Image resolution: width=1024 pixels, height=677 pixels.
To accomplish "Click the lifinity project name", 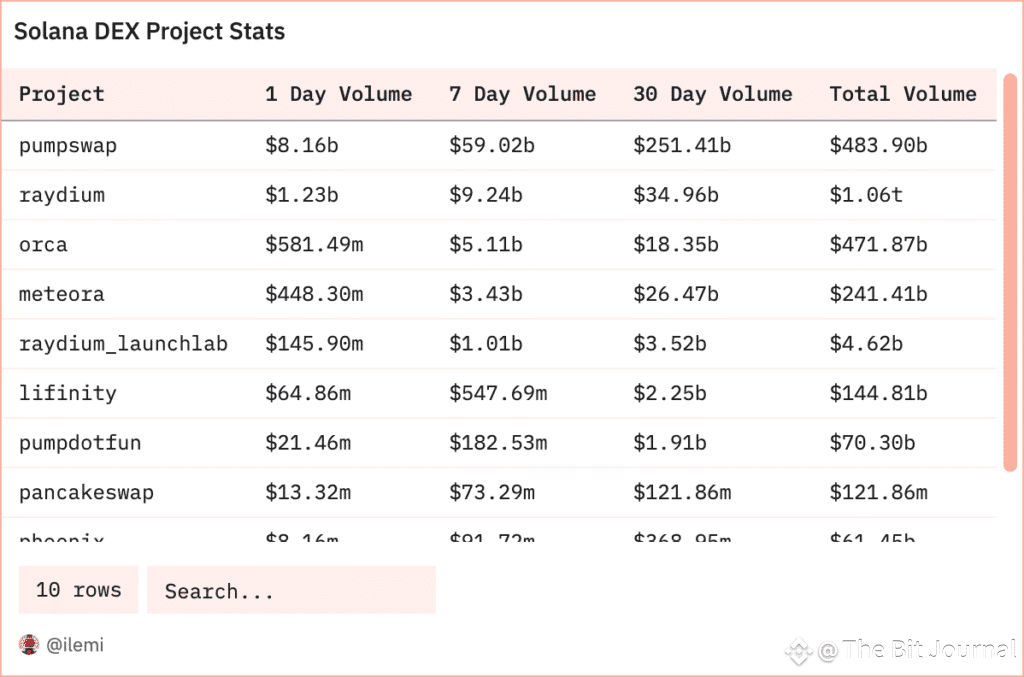I will (68, 393).
